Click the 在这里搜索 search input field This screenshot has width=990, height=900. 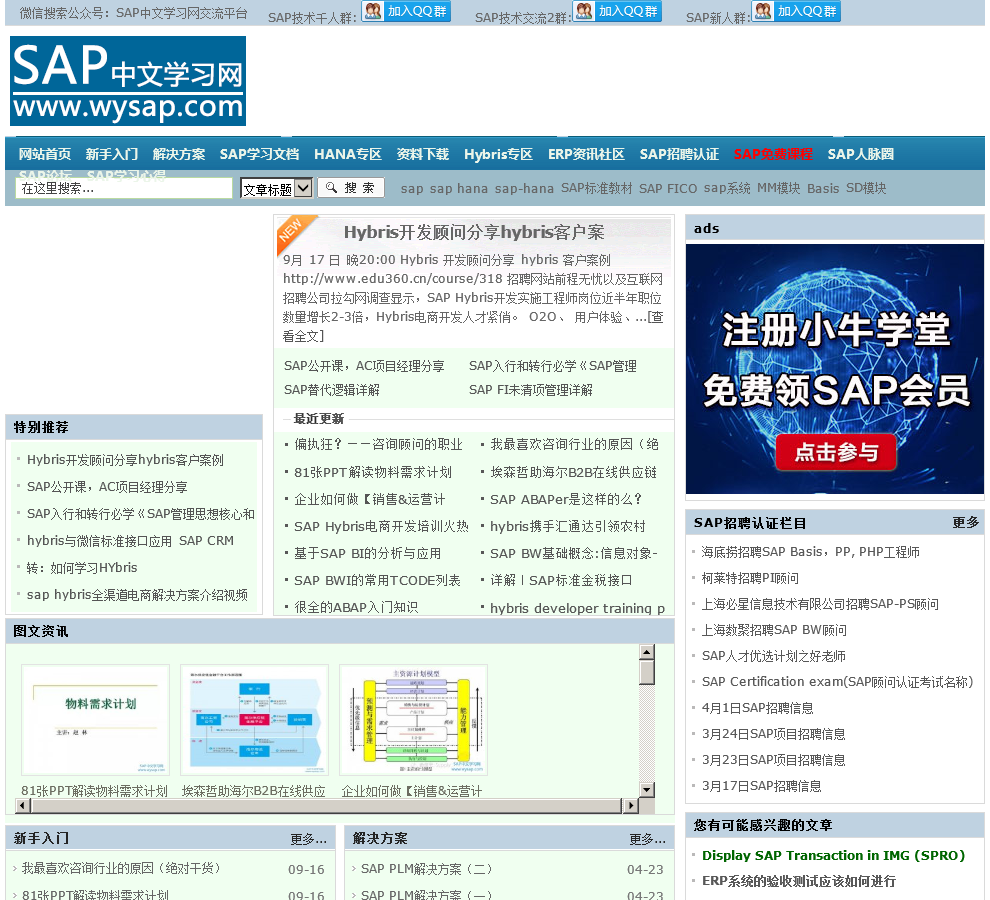(124, 188)
